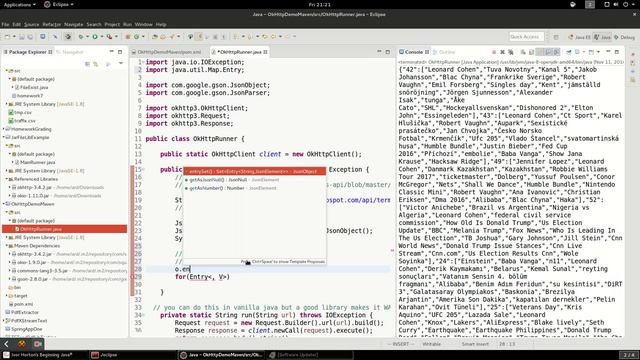Toggle Scroll Lock in Console toolbar

pyautogui.click(x=531, y=52)
